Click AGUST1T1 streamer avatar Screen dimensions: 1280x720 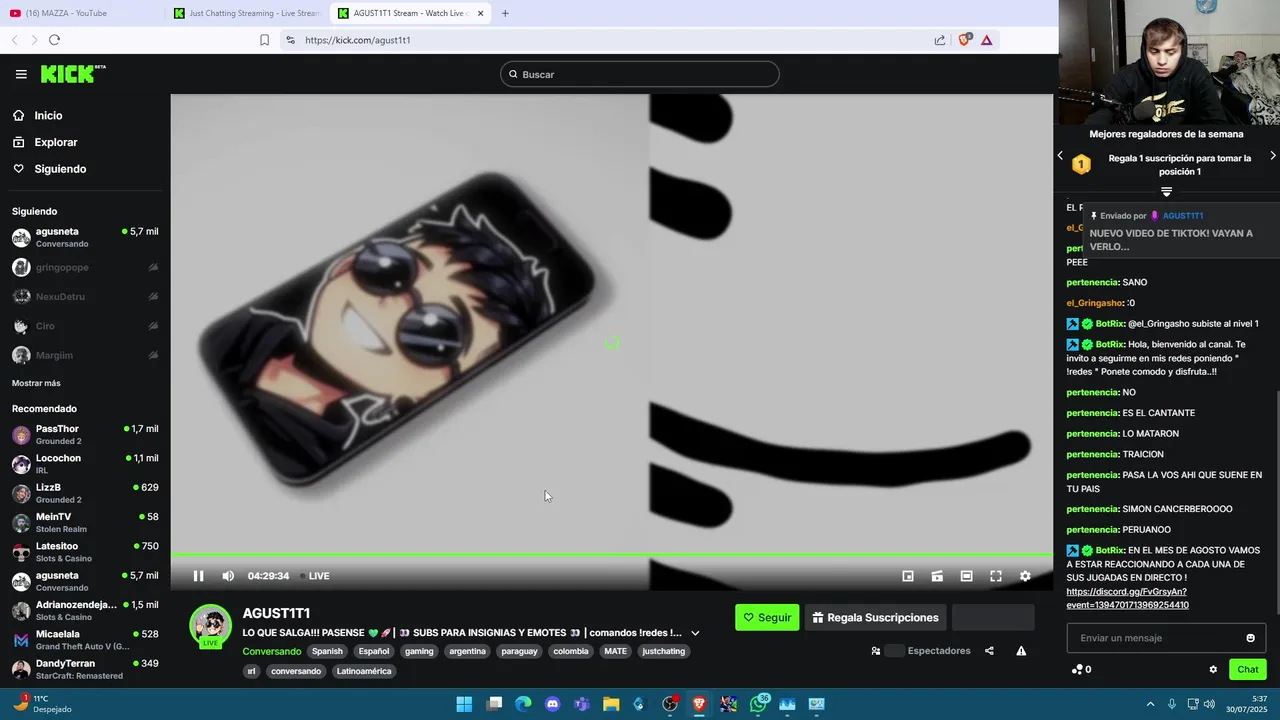click(211, 626)
